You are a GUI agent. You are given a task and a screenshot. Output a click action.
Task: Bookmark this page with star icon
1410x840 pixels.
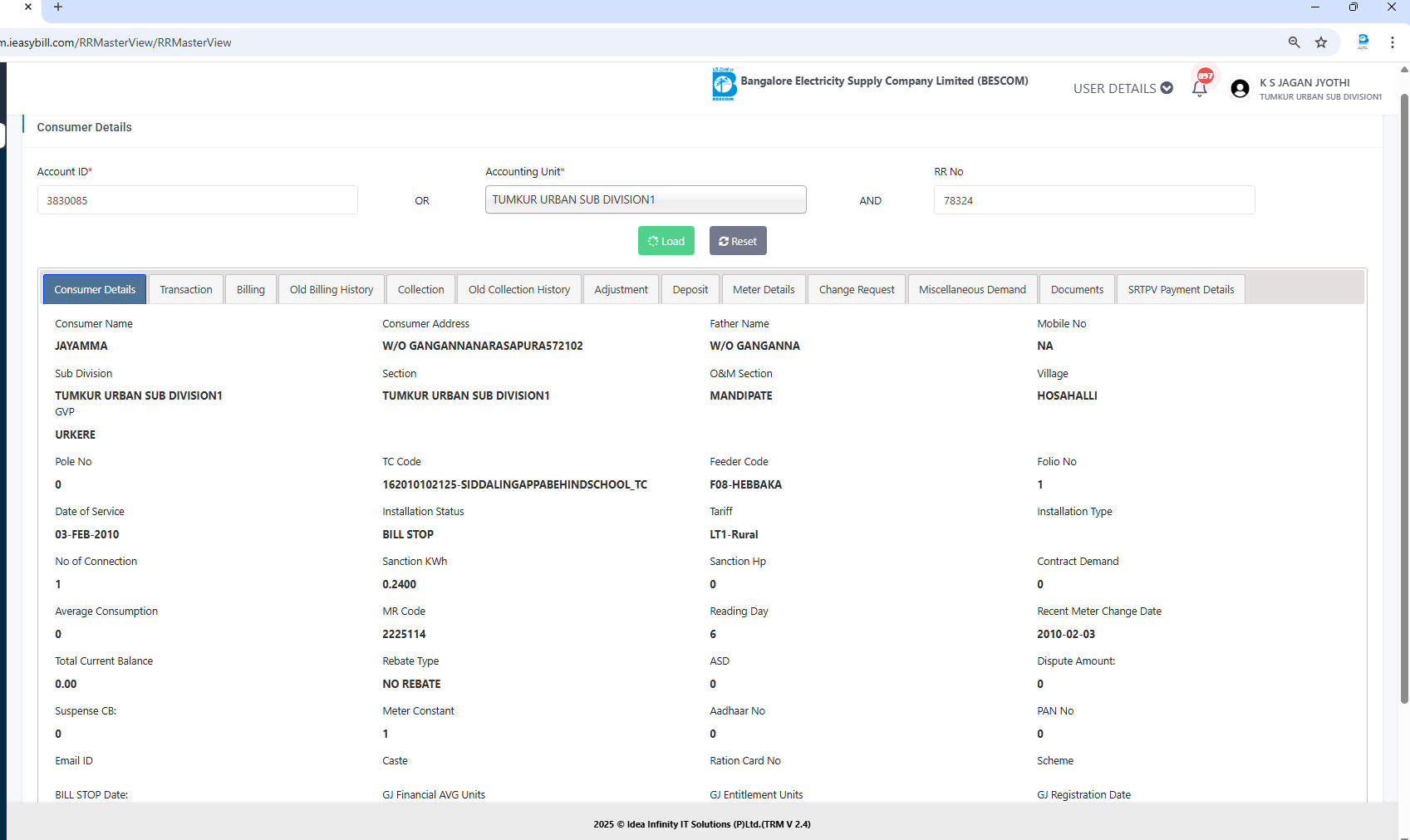click(1321, 42)
